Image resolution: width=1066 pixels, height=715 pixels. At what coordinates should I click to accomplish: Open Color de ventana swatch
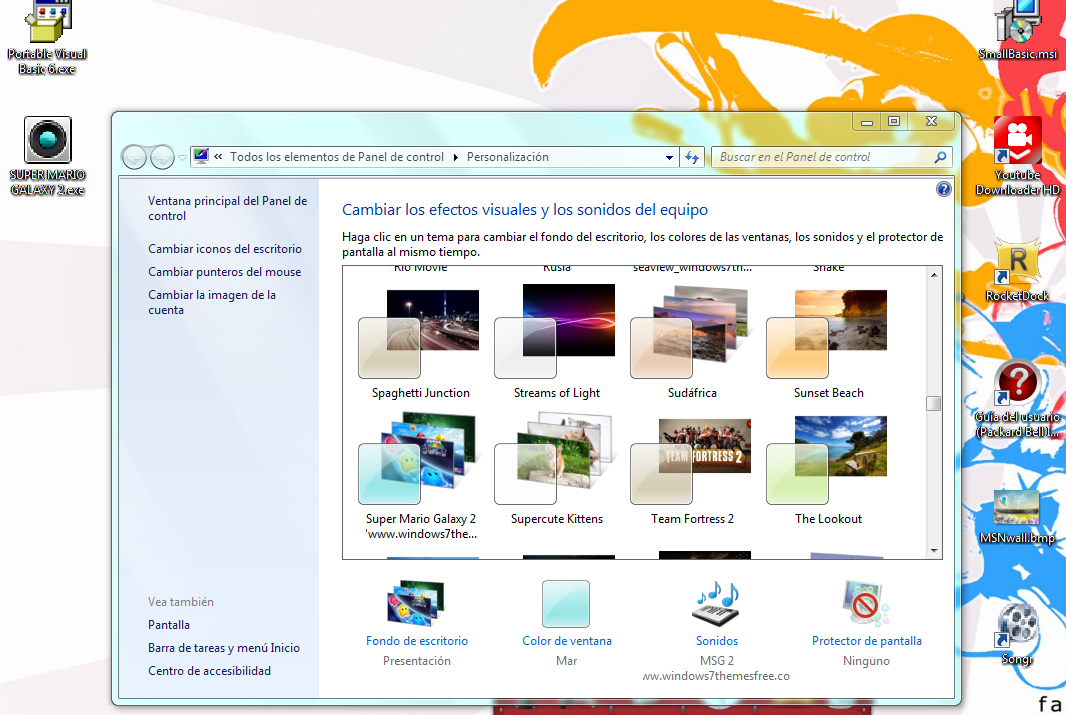(566, 604)
